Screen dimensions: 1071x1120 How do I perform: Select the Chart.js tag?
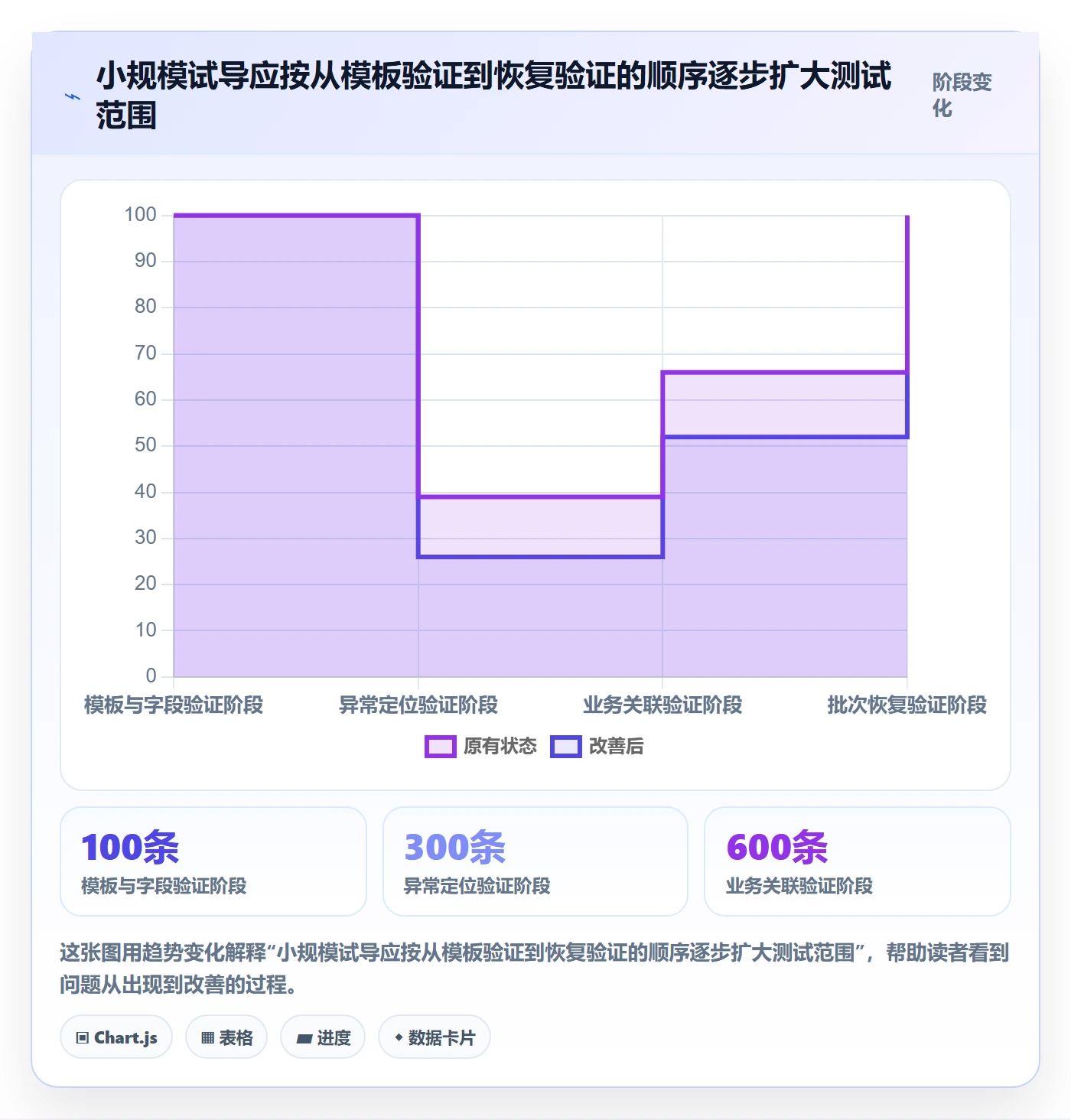coord(116,1037)
